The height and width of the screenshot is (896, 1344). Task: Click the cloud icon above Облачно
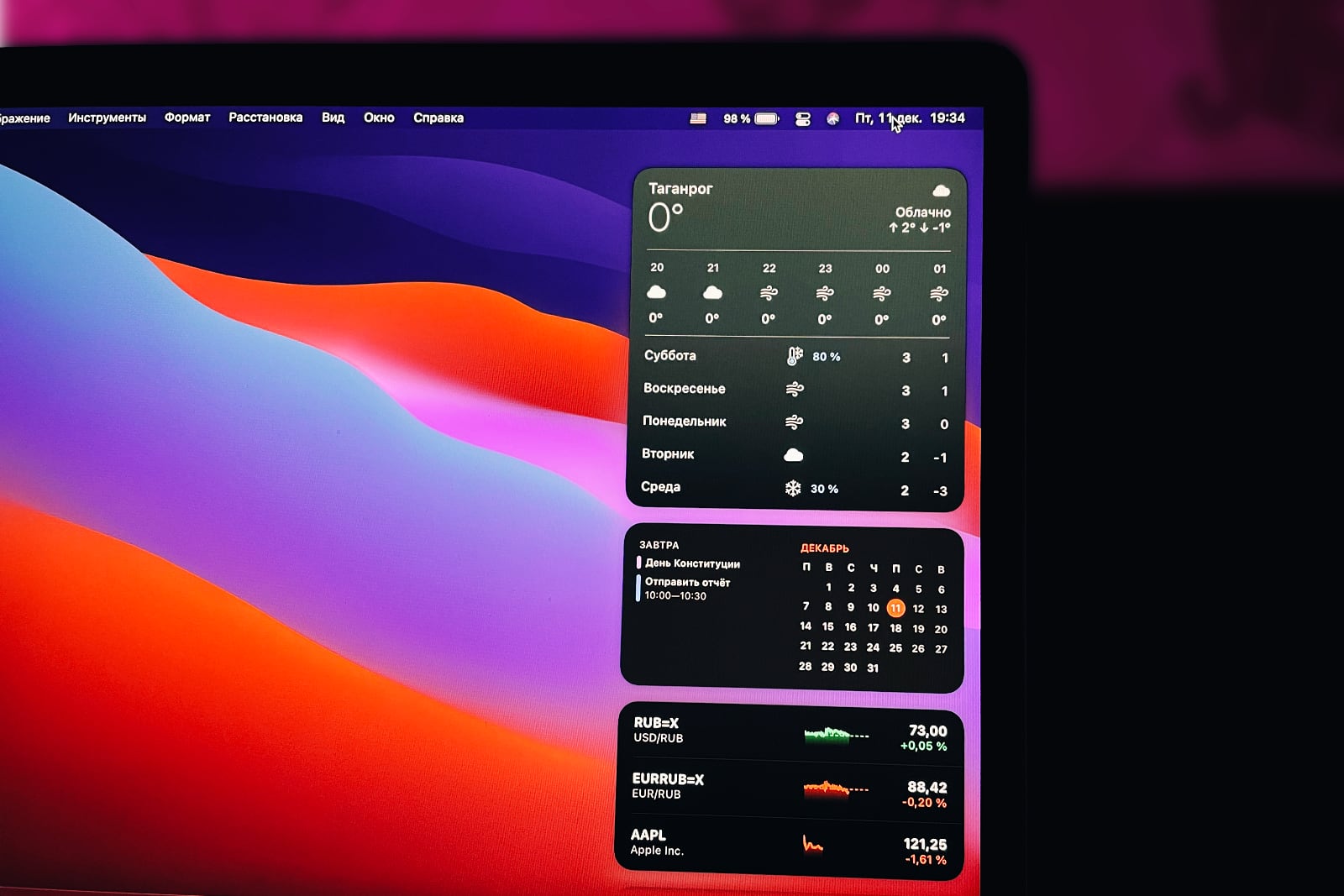tap(941, 191)
